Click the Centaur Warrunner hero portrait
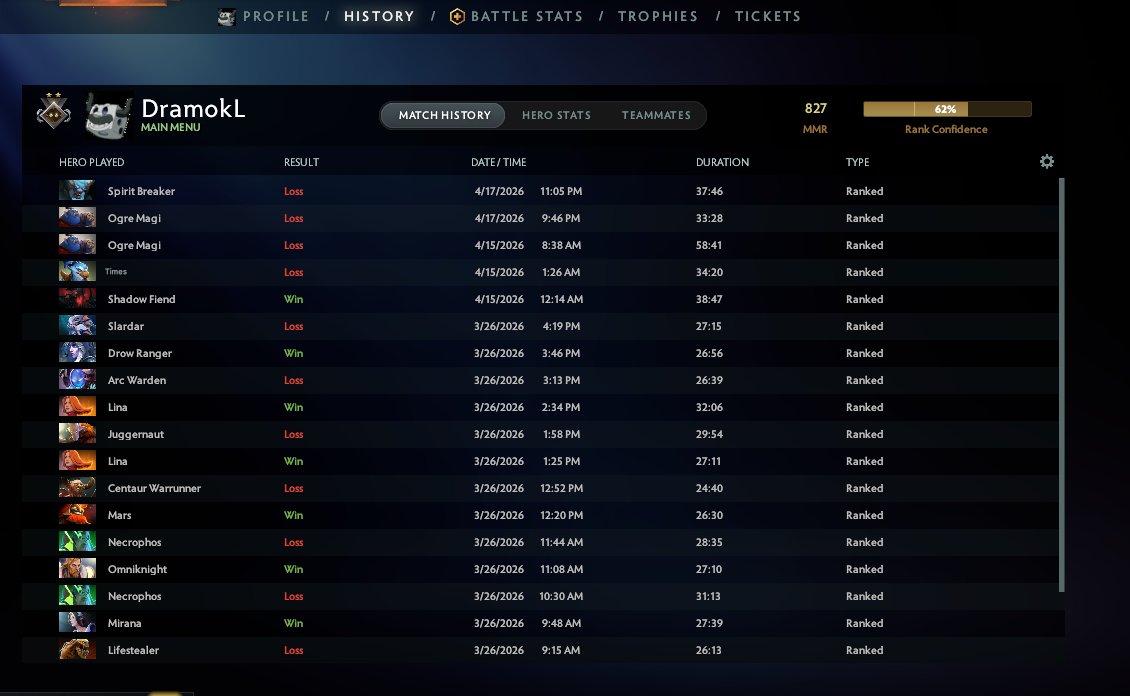 (77, 488)
